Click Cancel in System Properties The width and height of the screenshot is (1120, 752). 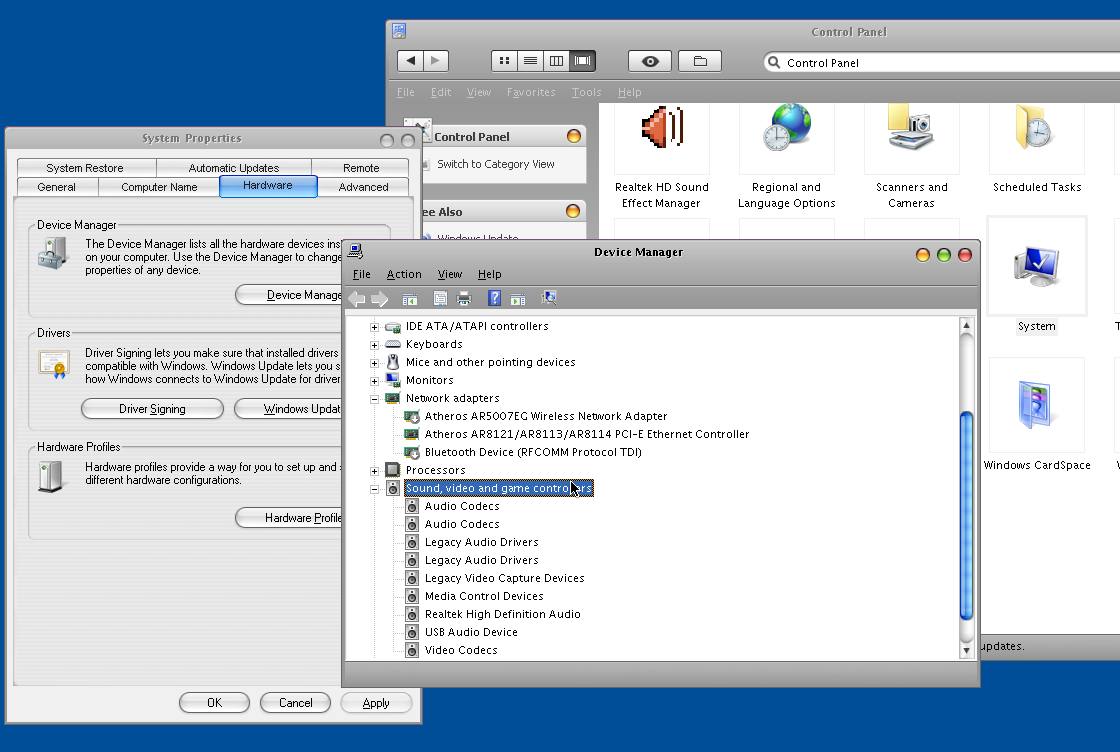coord(296,703)
